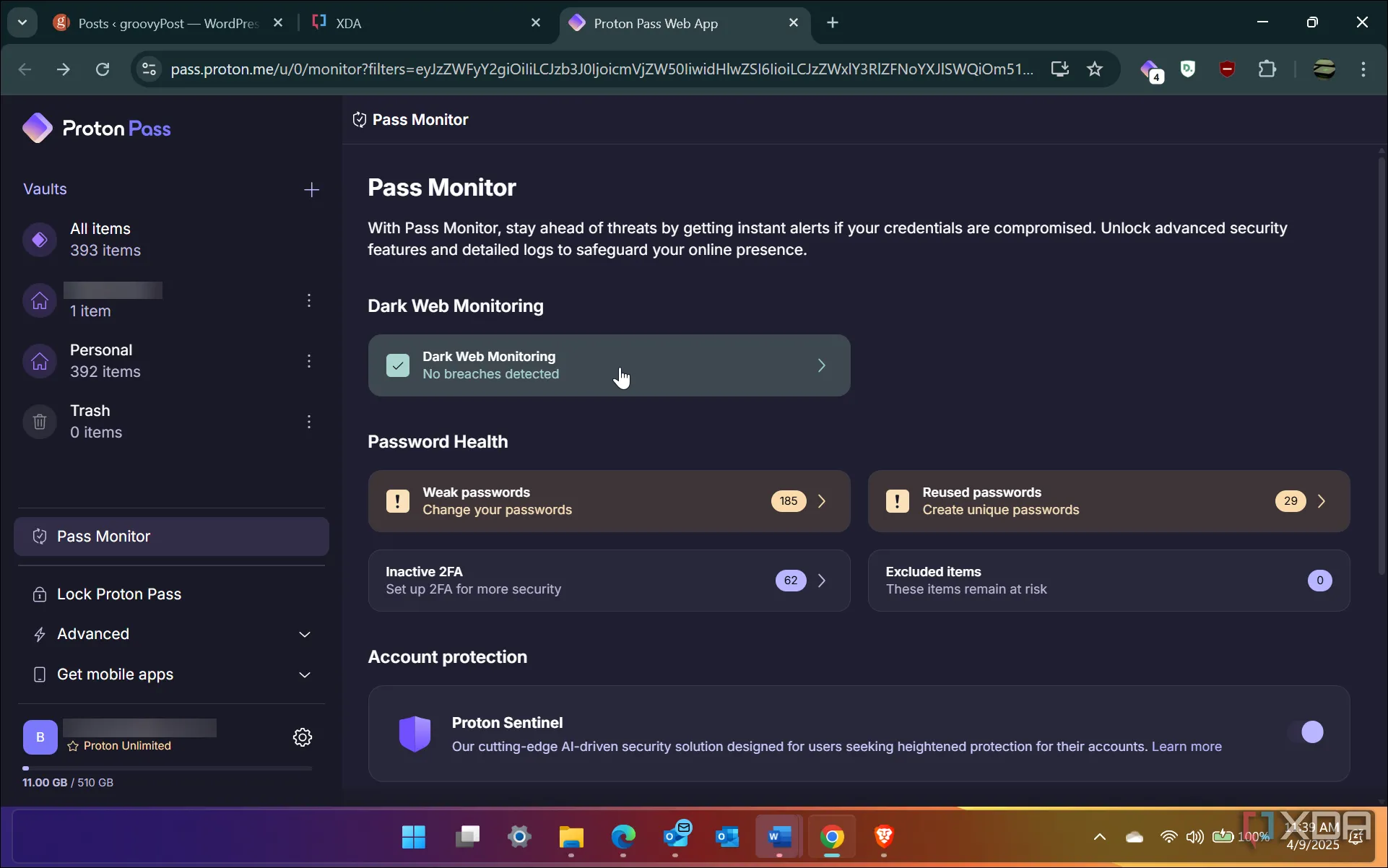
Task: Close the XDA browser tab
Action: click(x=535, y=23)
